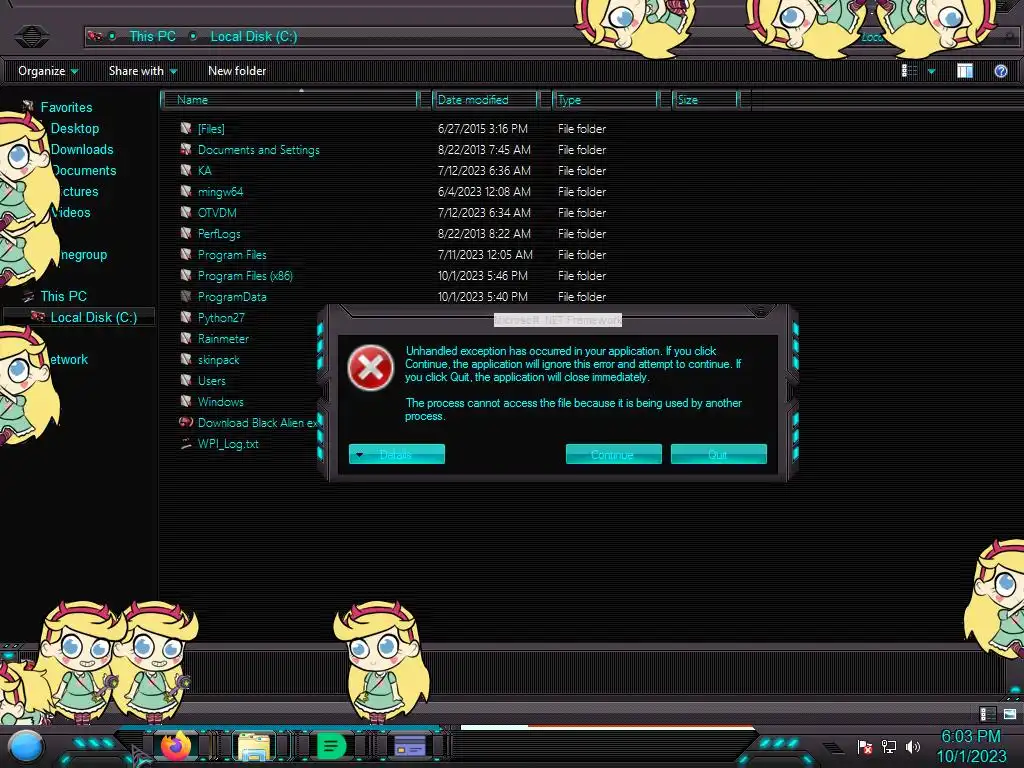Click the .NET Framework dialog title bar
The width and height of the screenshot is (1024, 768).
pyautogui.click(x=558, y=319)
